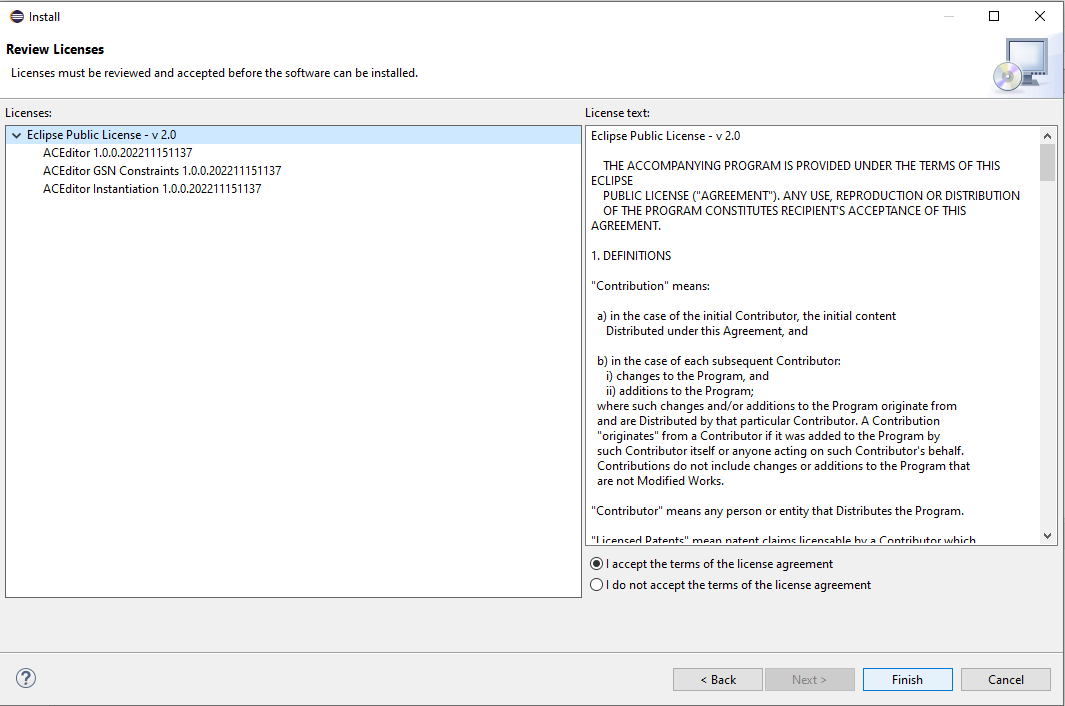This screenshot has height=706, width=1065.
Task: Click the 'License text:' label
Action: point(617,113)
